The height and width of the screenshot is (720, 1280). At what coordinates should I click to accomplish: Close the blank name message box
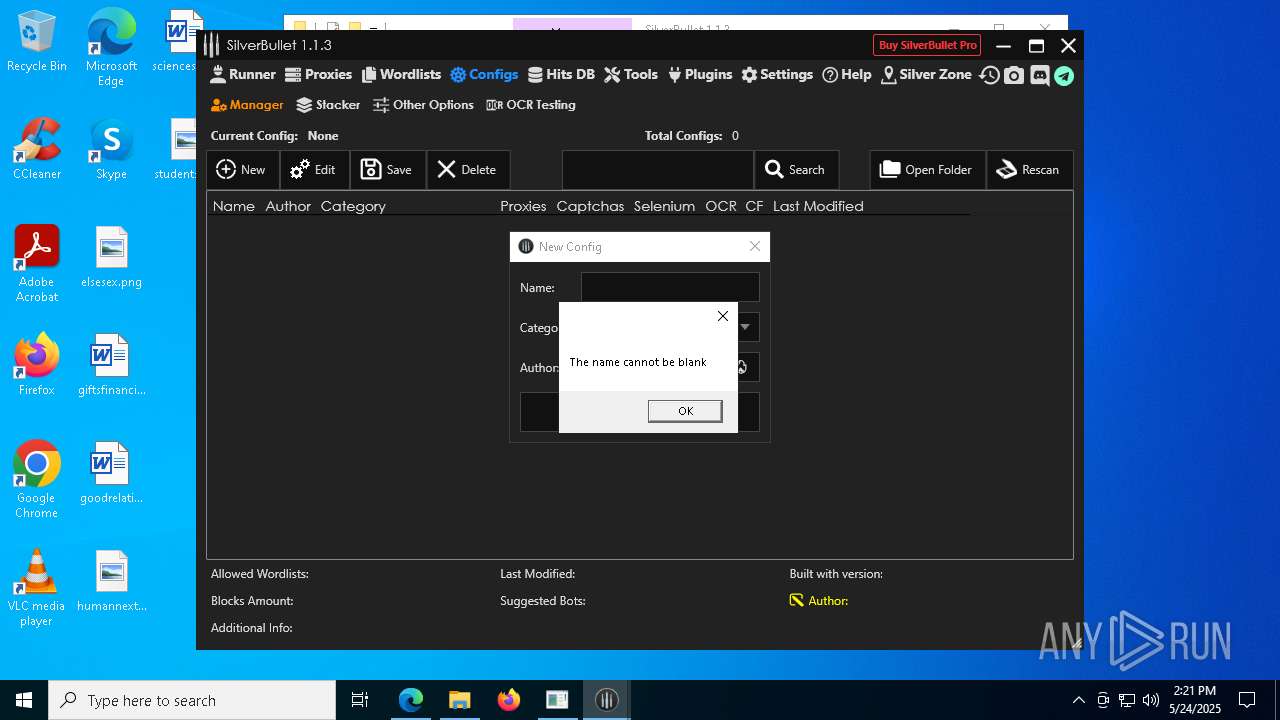723,316
